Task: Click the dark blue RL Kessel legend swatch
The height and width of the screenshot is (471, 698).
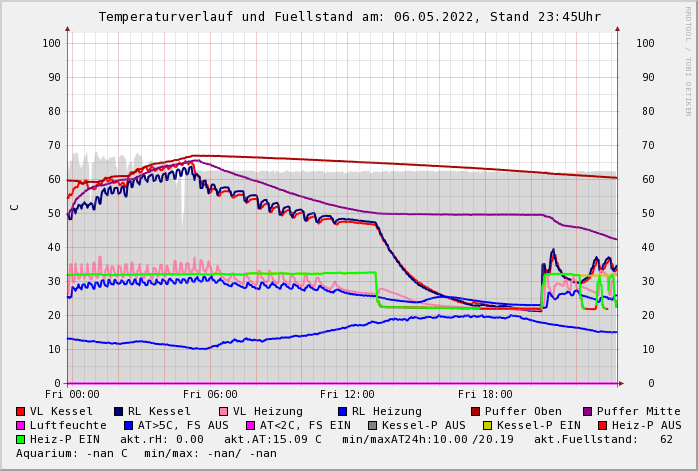Action: click(x=118, y=411)
